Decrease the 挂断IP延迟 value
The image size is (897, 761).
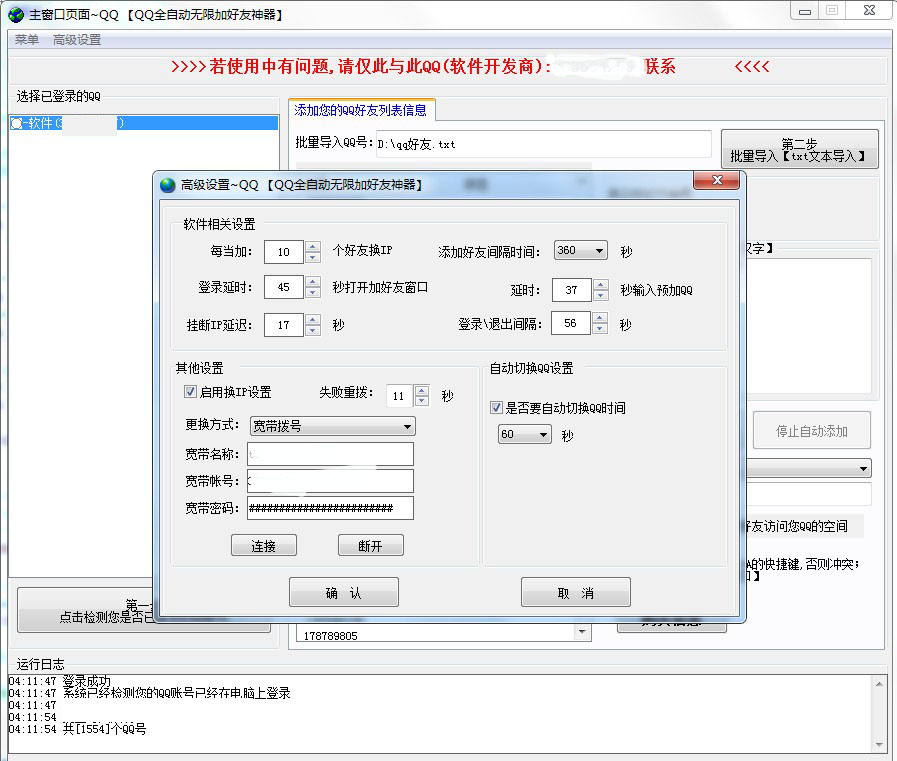click(312, 330)
